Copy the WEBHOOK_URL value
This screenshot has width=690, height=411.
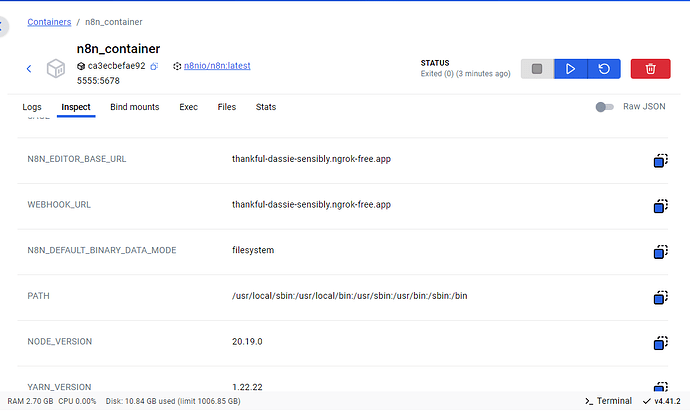point(661,206)
